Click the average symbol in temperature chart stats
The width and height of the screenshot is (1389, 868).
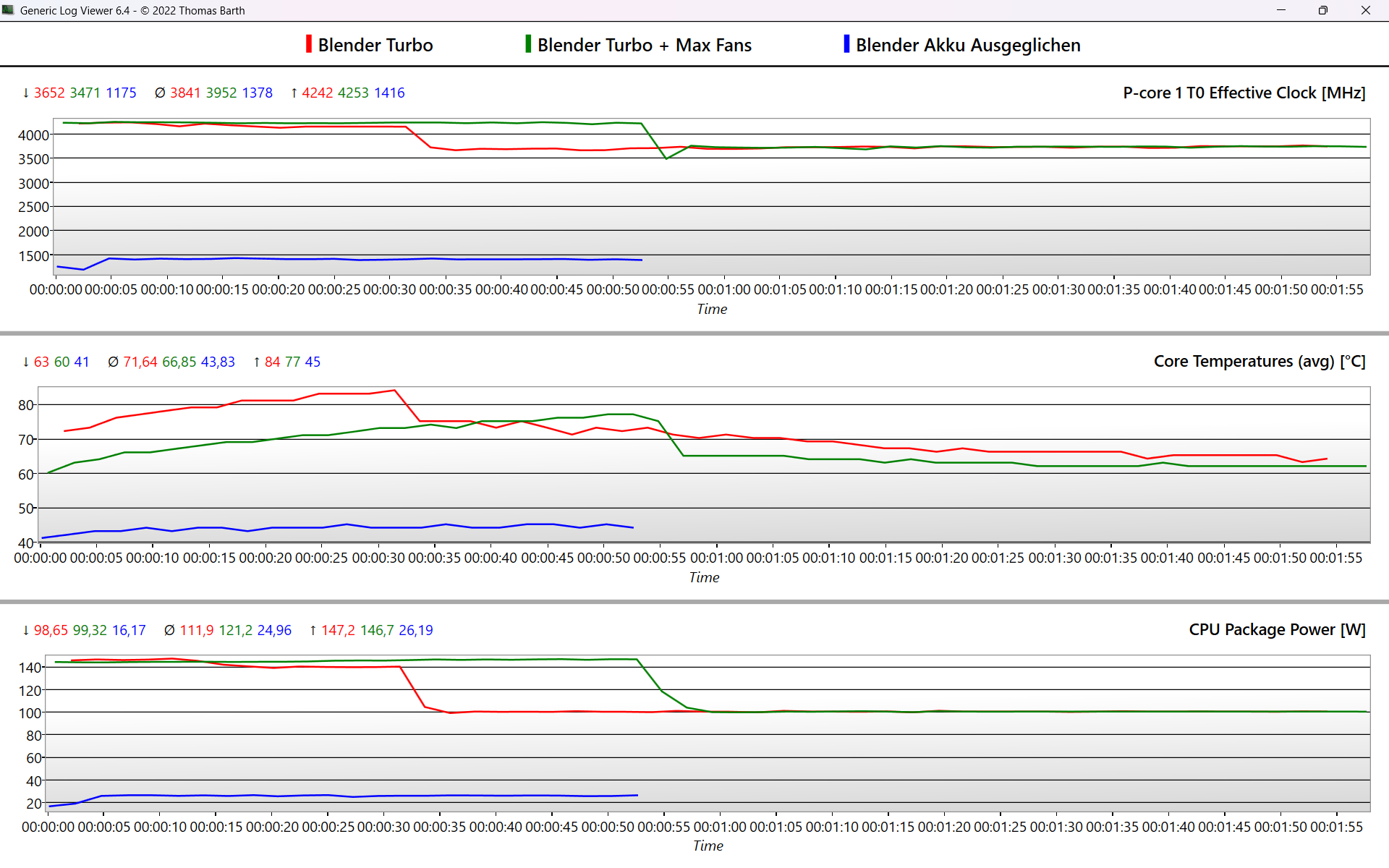pos(113,362)
